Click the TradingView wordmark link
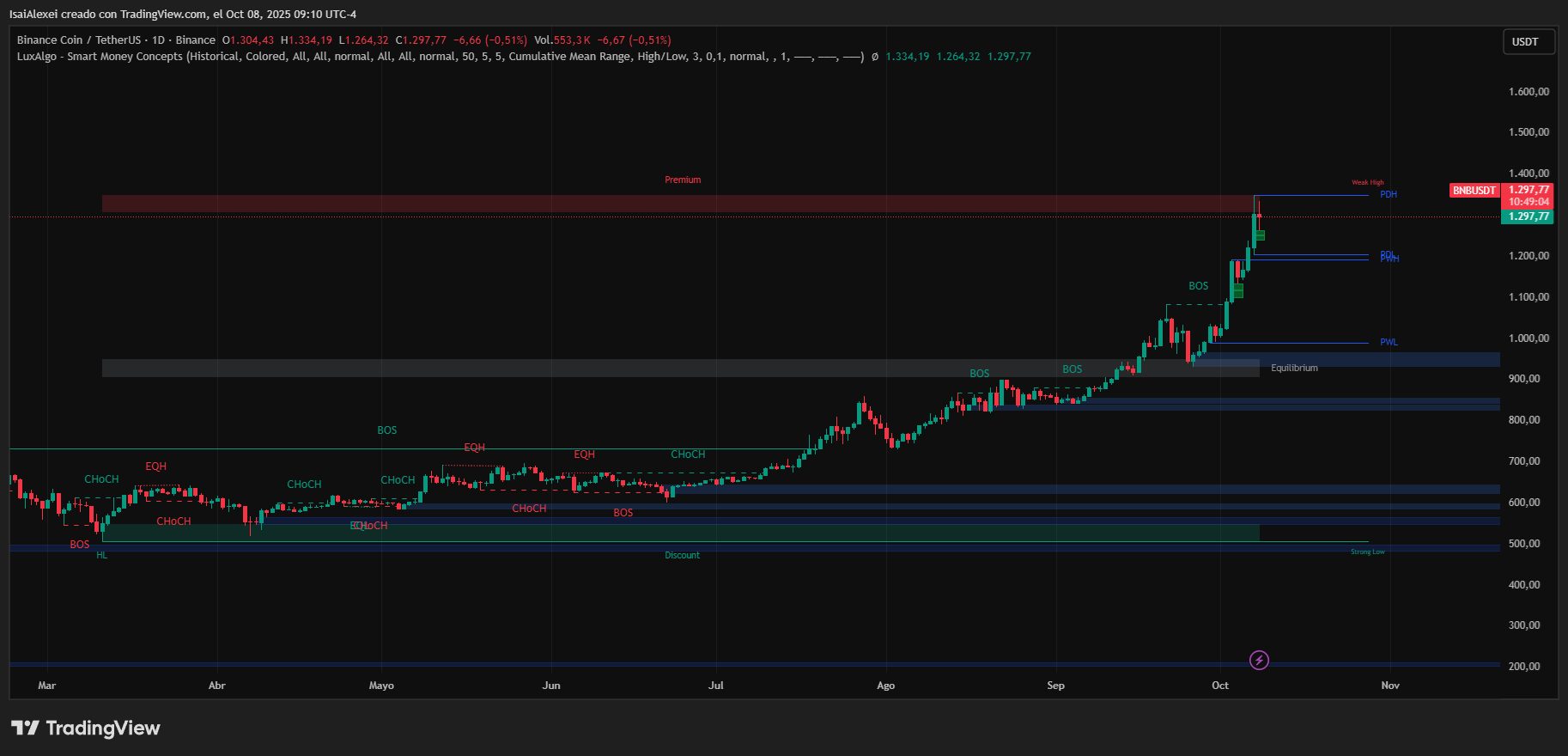Viewport: 1568px width, 756px height. 102,729
